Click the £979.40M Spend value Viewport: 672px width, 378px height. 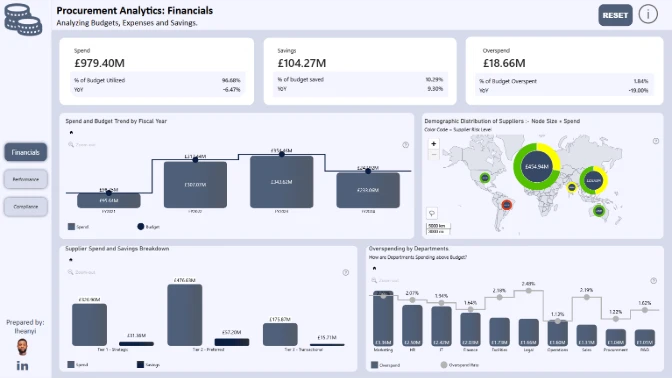(99, 63)
